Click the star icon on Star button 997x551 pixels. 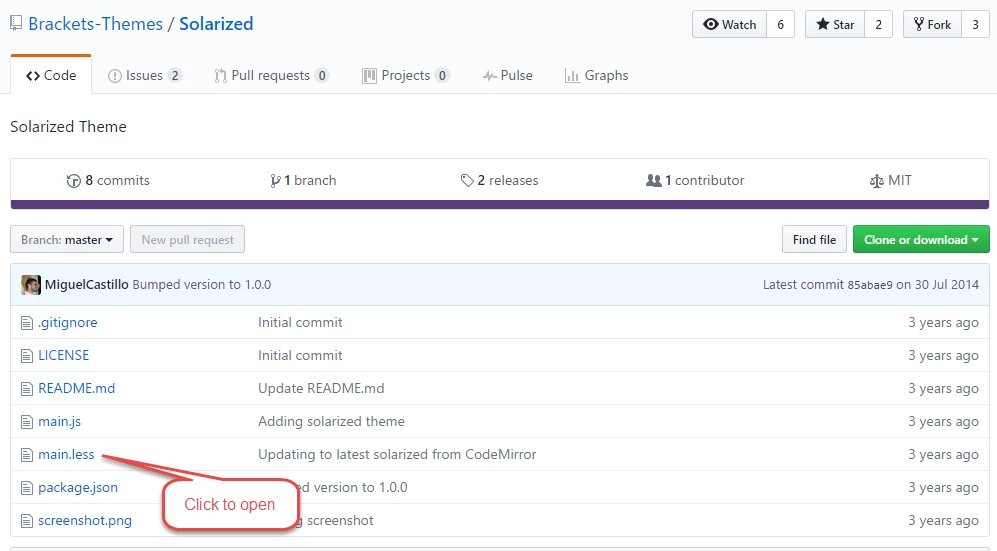tap(823, 24)
